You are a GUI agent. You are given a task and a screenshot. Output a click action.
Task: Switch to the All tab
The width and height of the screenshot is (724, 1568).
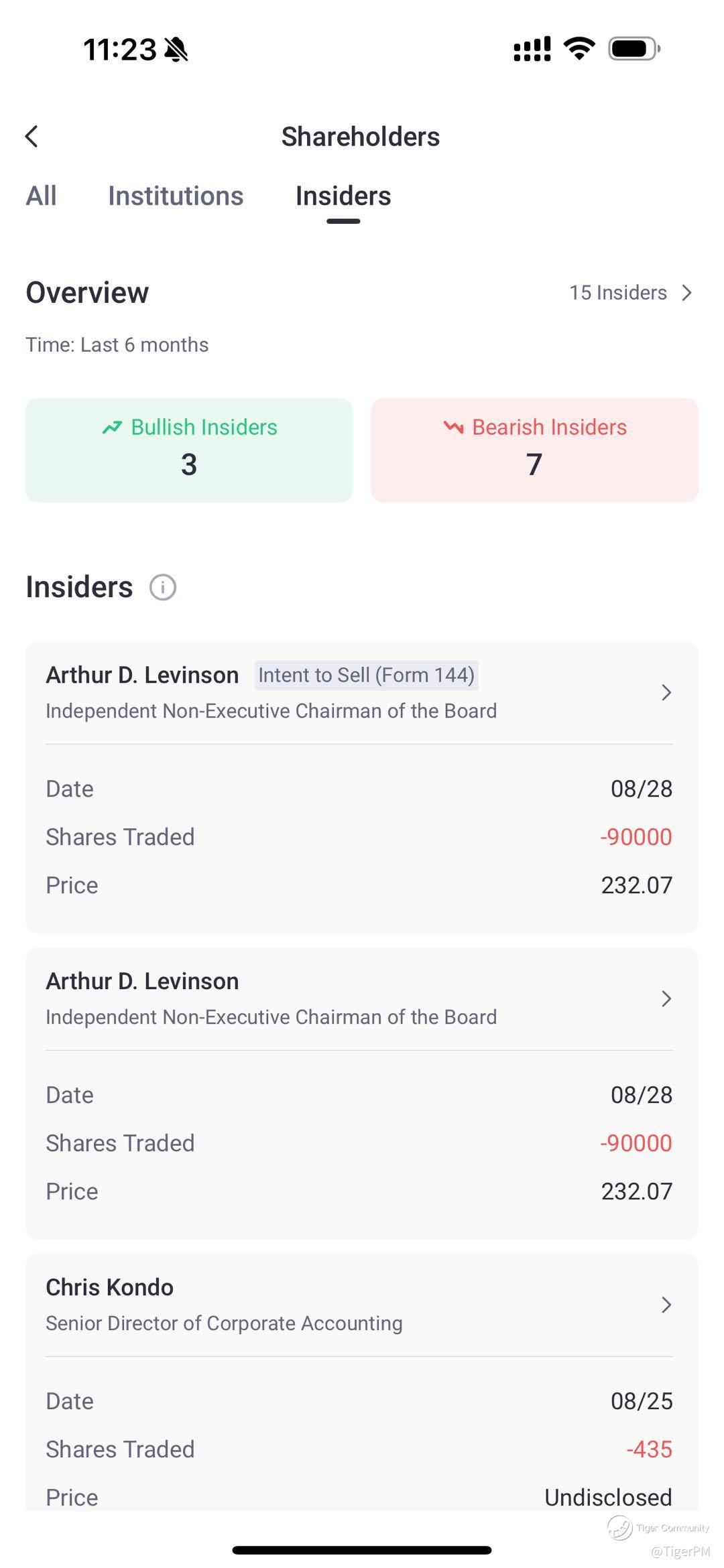tap(41, 196)
